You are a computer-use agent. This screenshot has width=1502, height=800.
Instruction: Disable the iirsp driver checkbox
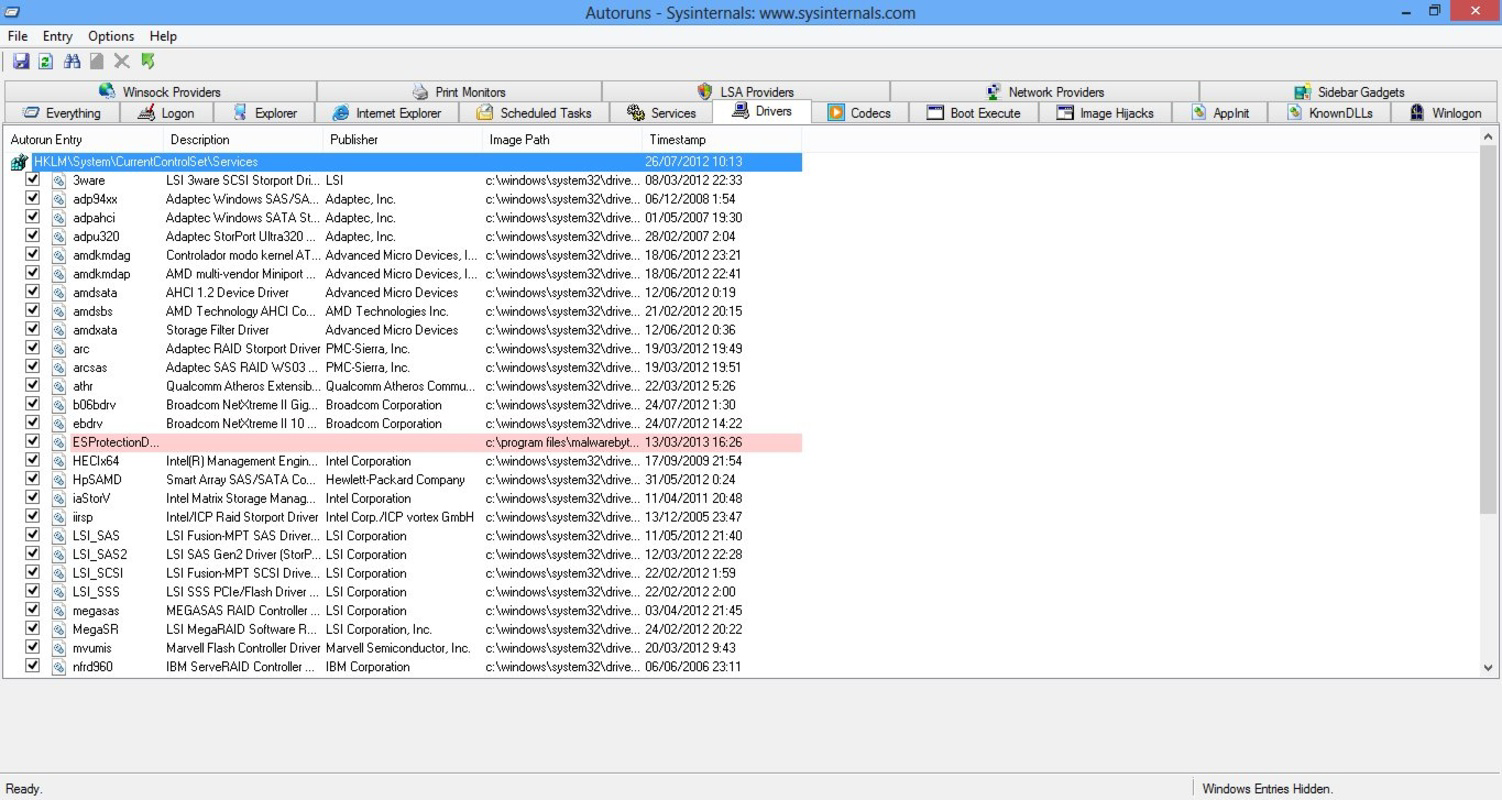(32, 516)
